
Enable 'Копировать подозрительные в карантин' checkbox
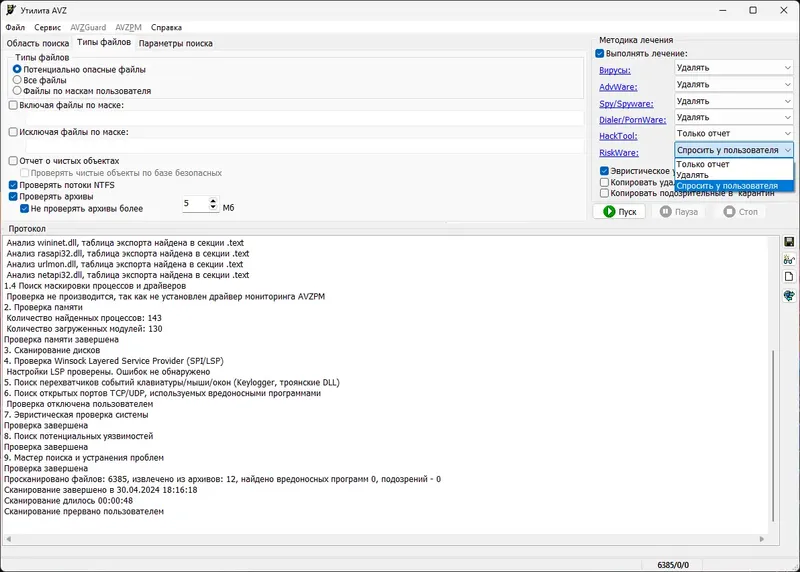coord(605,193)
